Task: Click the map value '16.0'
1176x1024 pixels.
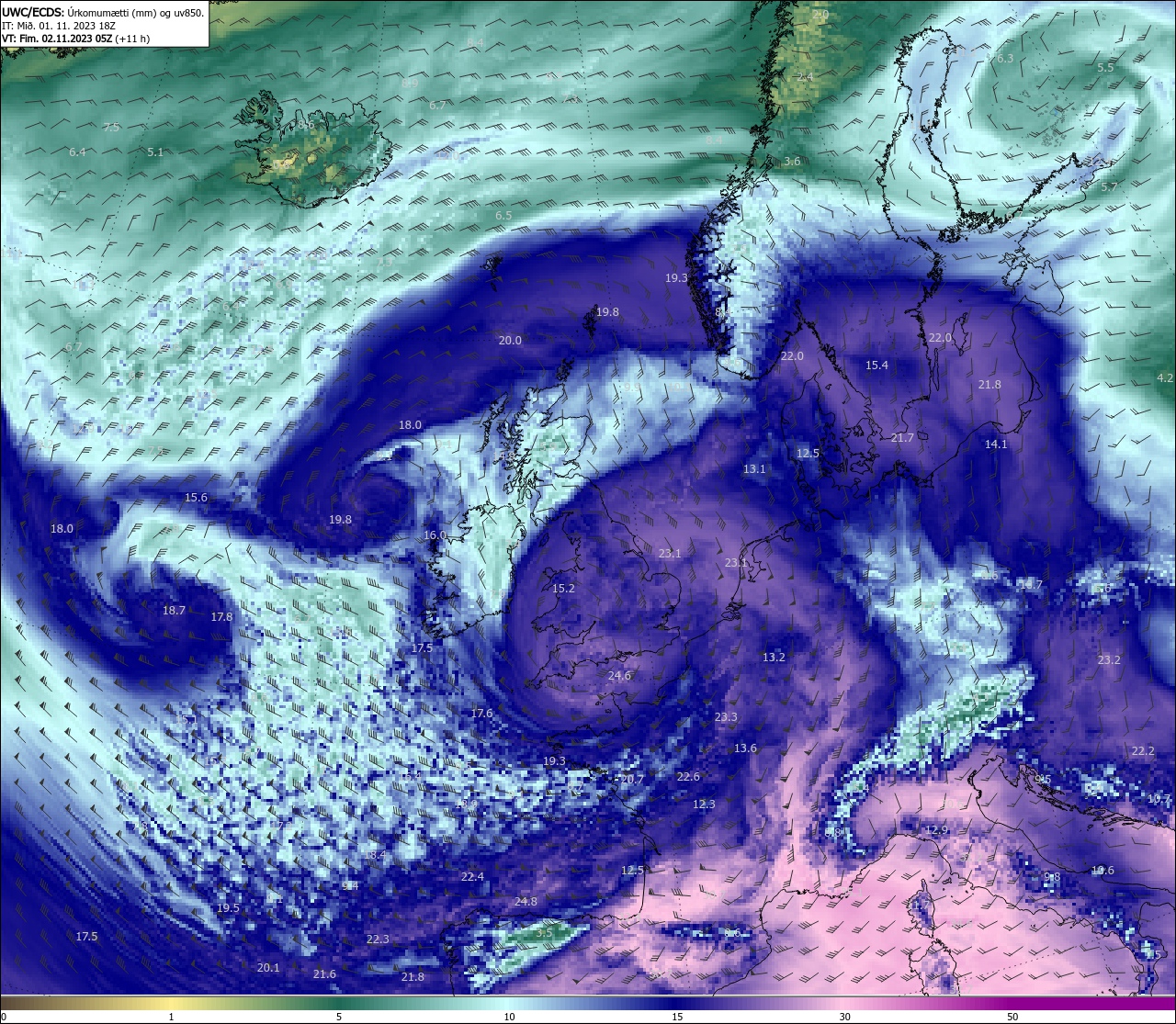Action: pos(435,535)
